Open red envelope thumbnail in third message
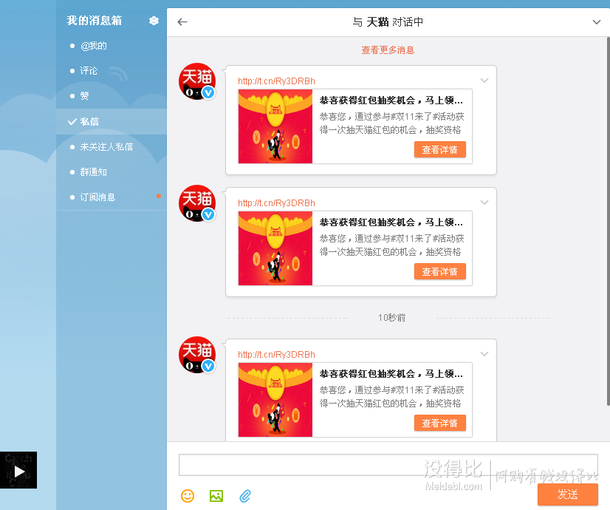Image resolution: width=610 pixels, height=510 pixels. (275, 400)
